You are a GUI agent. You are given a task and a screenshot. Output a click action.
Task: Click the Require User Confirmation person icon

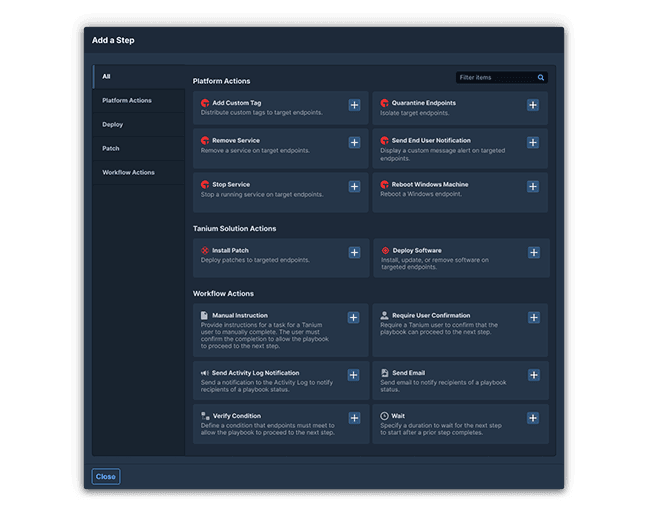click(384, 315)
